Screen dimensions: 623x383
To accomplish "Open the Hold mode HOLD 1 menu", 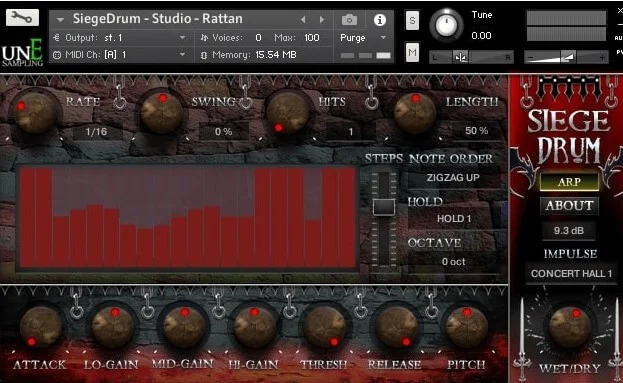I will point(453,219).
